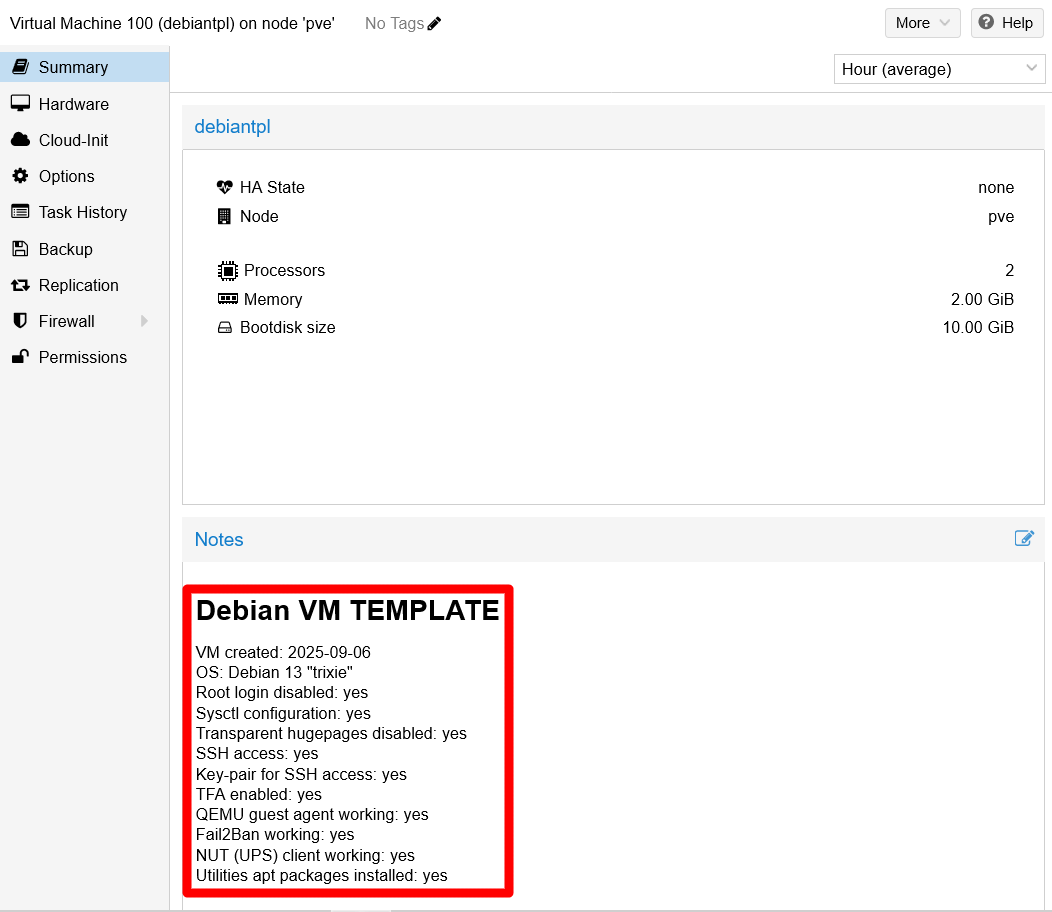1052x912 pixels.
Task: Click the No Tags label to add tags
Action: pos(393,23)
